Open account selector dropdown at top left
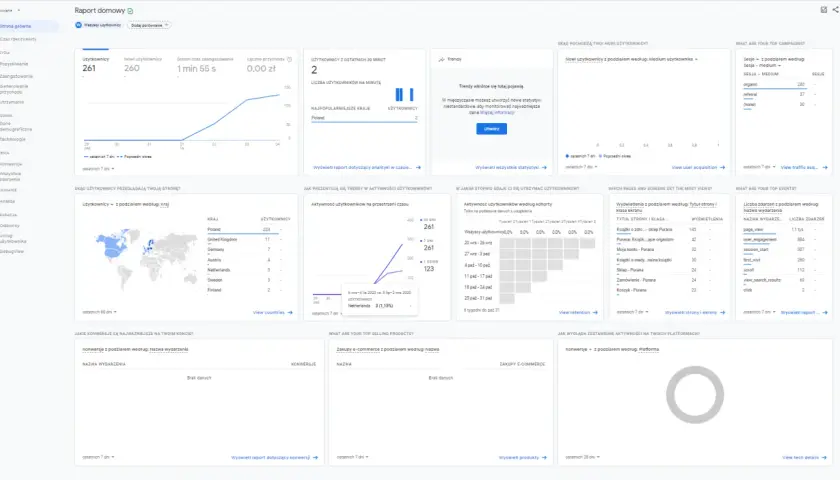 (10, 10)
